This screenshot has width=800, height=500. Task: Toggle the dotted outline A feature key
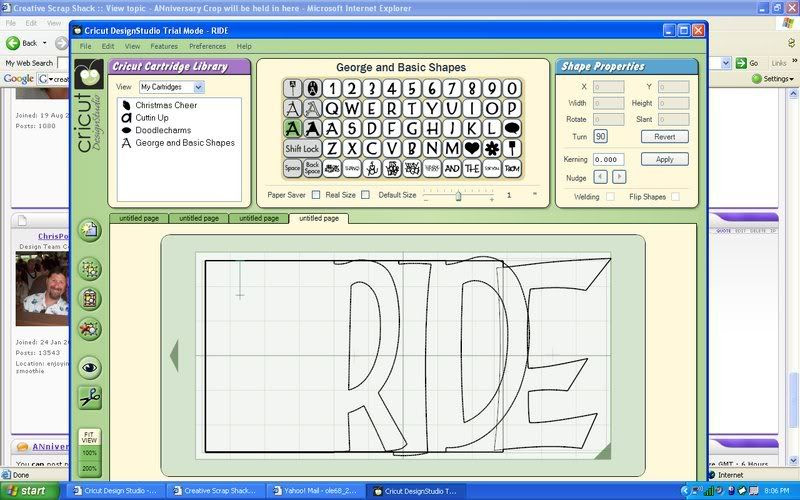click(x=312, y=109)
